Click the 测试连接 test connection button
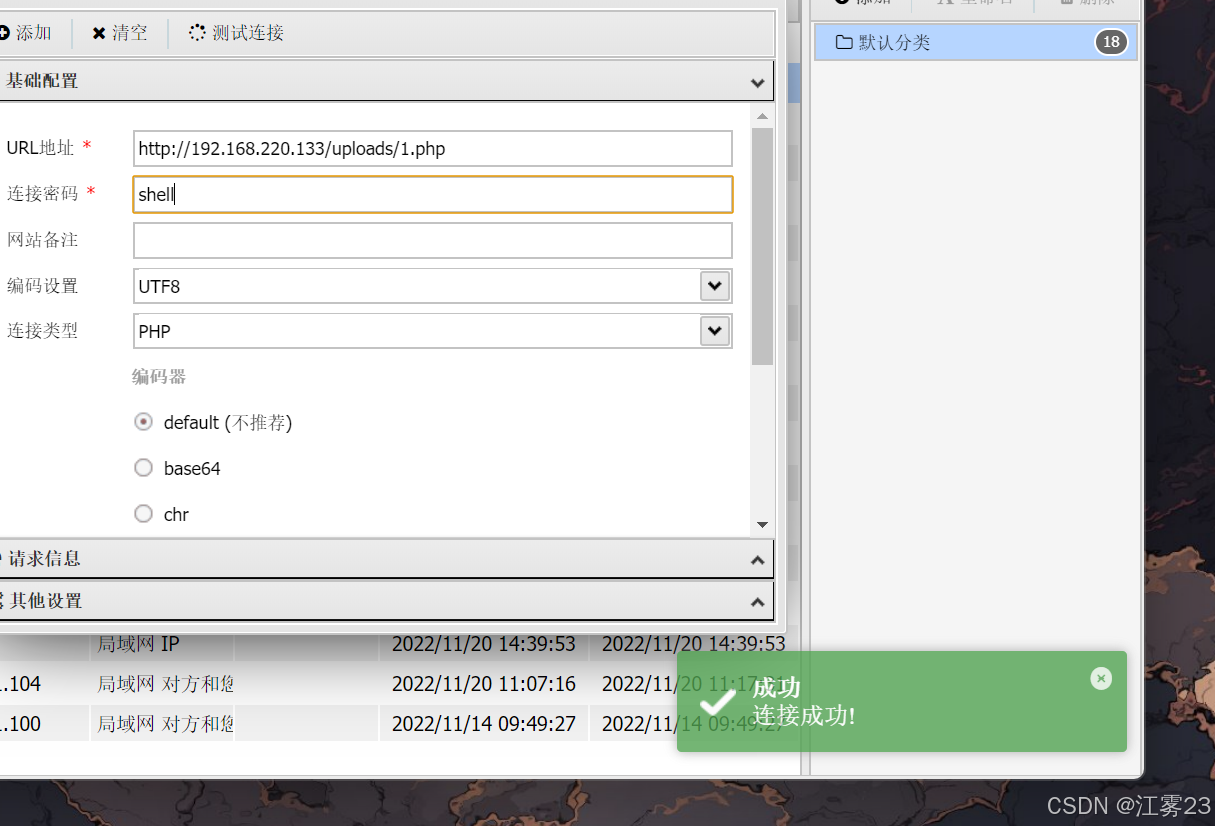Viewport: 1215px width, 826px height. [234, 32]
